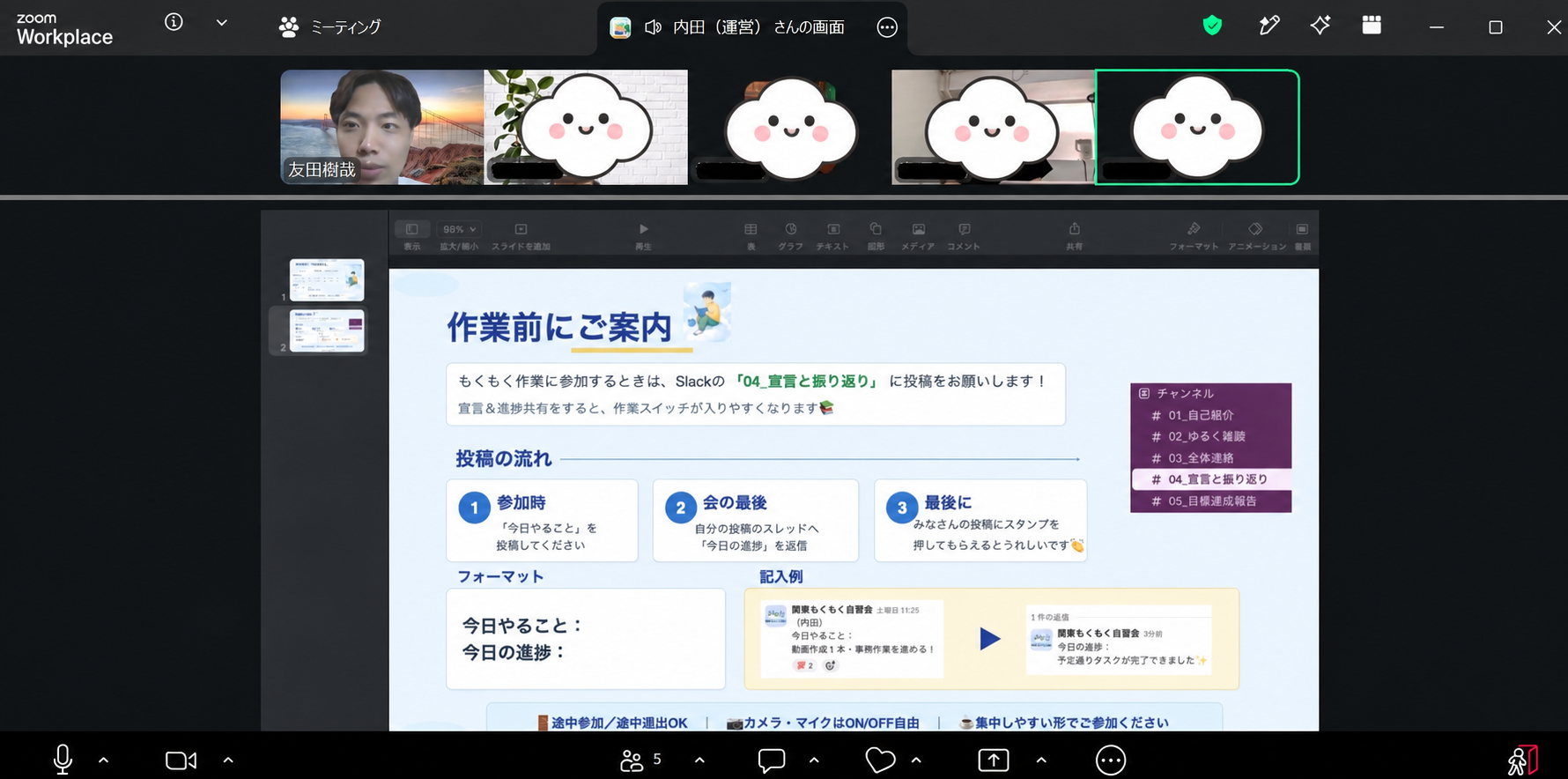Click the green encryption shield icon
1568x779 pixels.
[1212, 26]
